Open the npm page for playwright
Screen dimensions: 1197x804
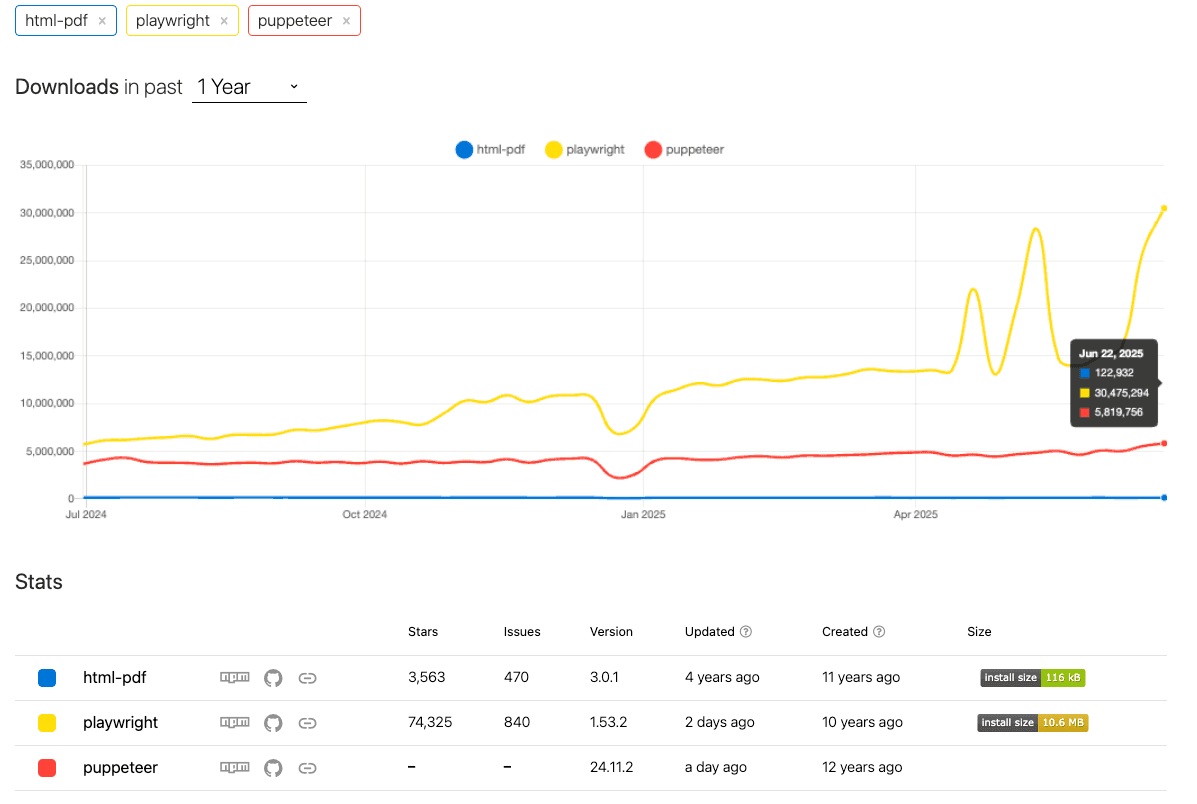click(234, 722)
